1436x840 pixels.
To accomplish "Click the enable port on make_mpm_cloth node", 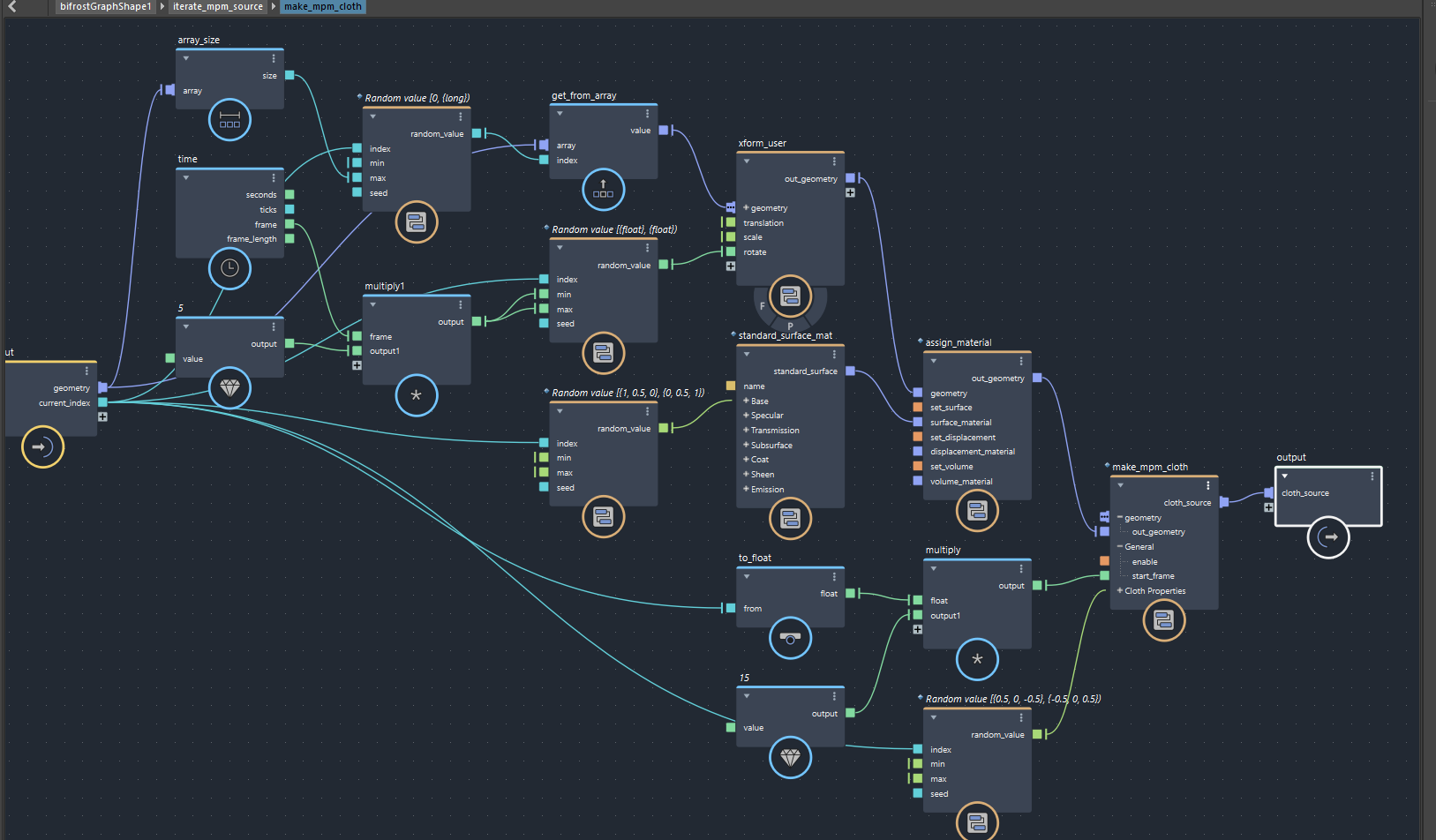I will pos(1105,561).
